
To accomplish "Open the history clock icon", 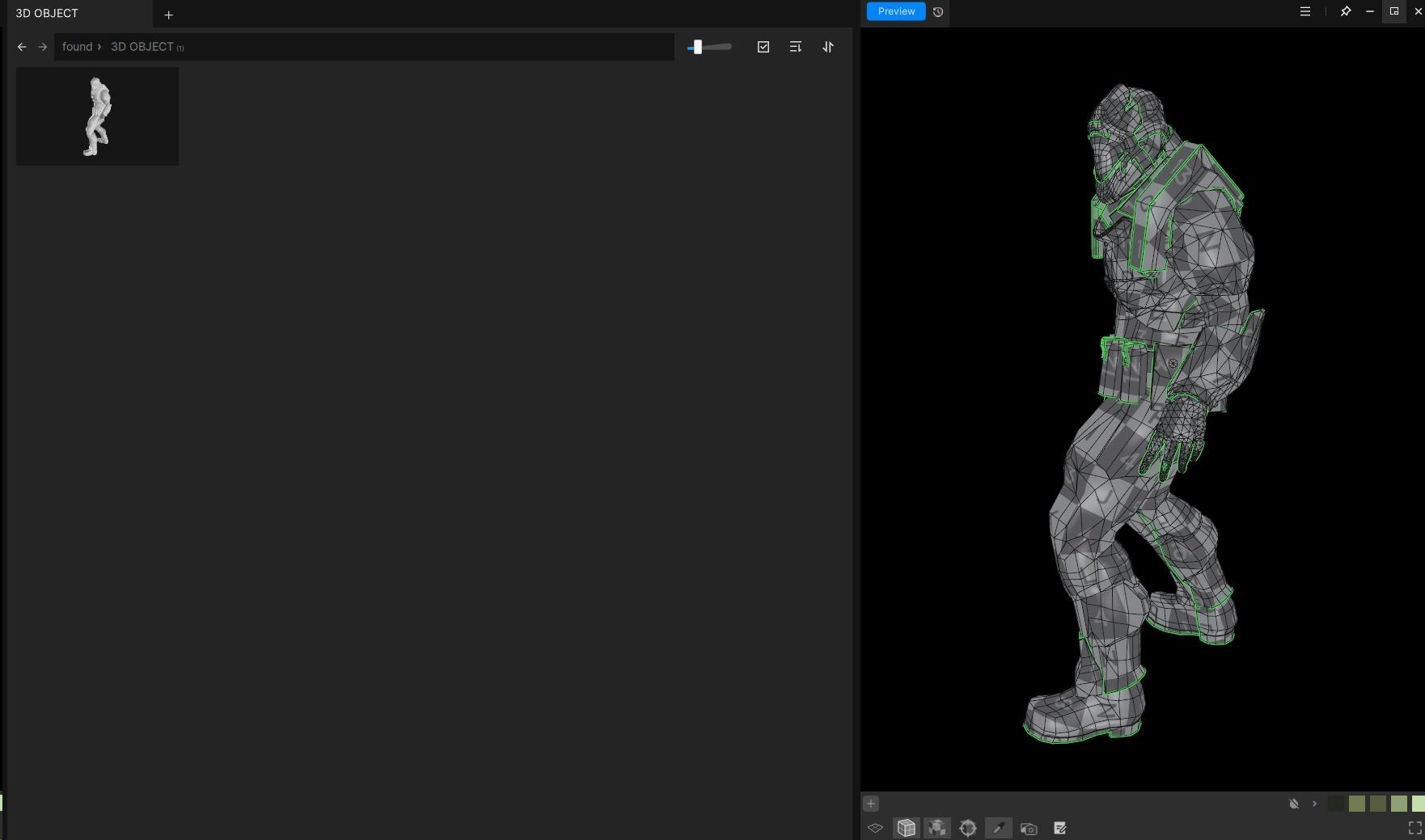I will [938, 12].
